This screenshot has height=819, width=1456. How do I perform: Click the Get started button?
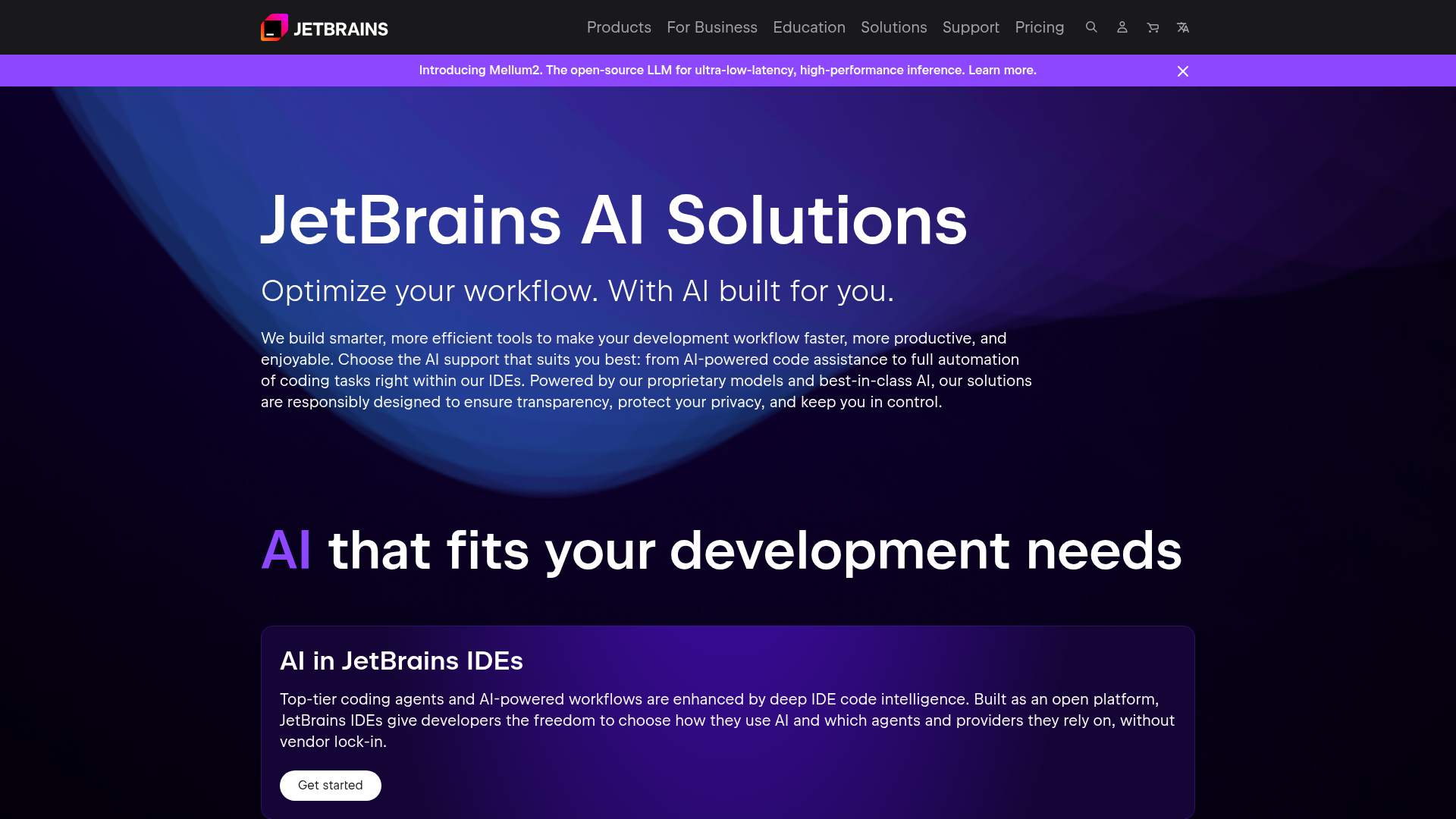pyautogui.click(x=331, y=786)
